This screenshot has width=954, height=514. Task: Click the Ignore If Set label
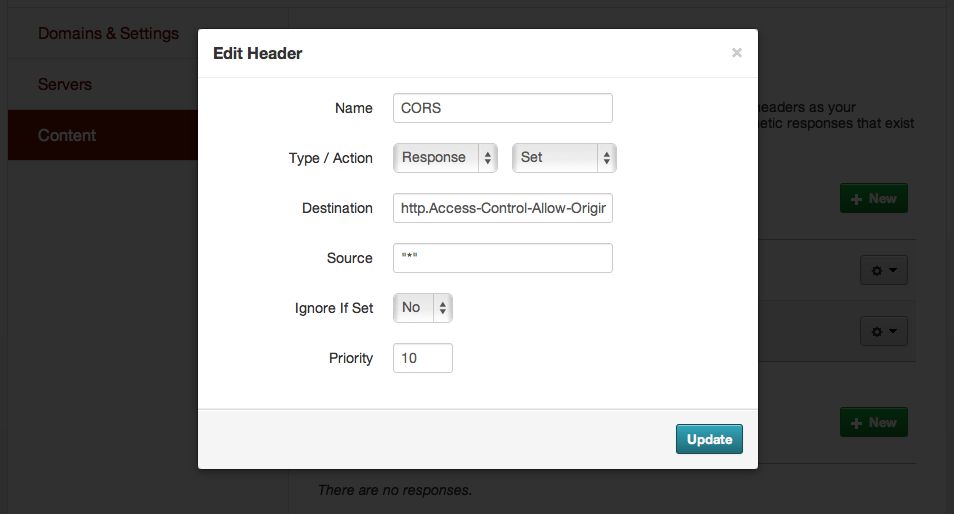click(x=333, y=308)
